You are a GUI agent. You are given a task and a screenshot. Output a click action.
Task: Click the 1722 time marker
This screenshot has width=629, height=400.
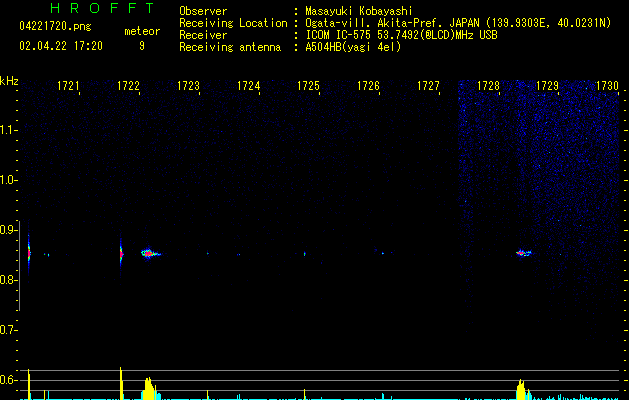click(128, 86)
